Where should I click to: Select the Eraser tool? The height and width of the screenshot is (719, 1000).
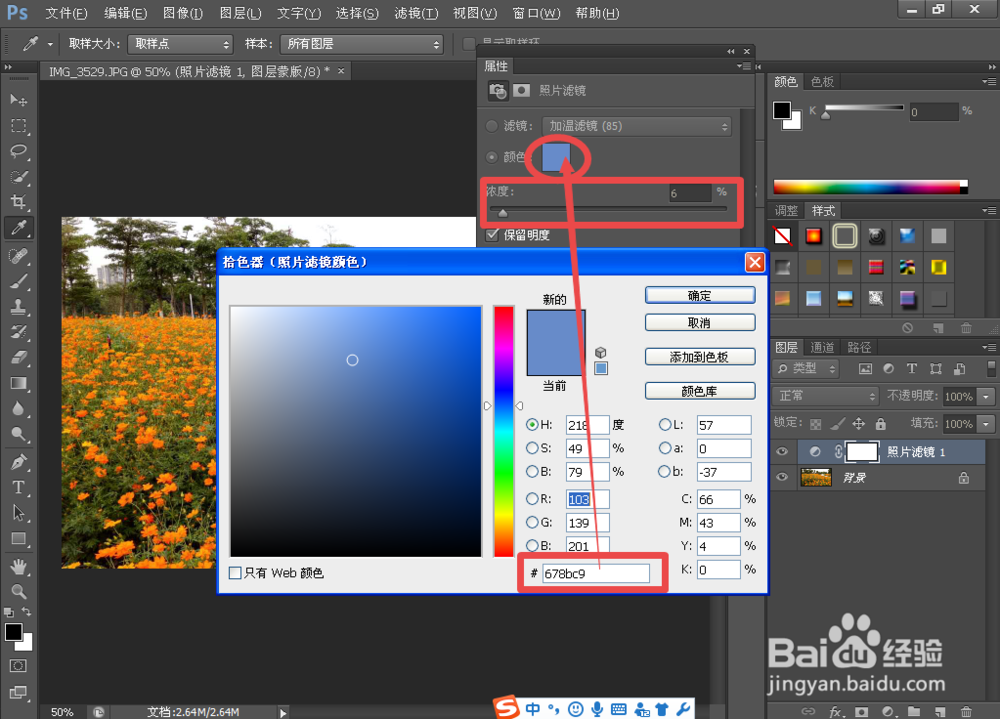point(18,358)
